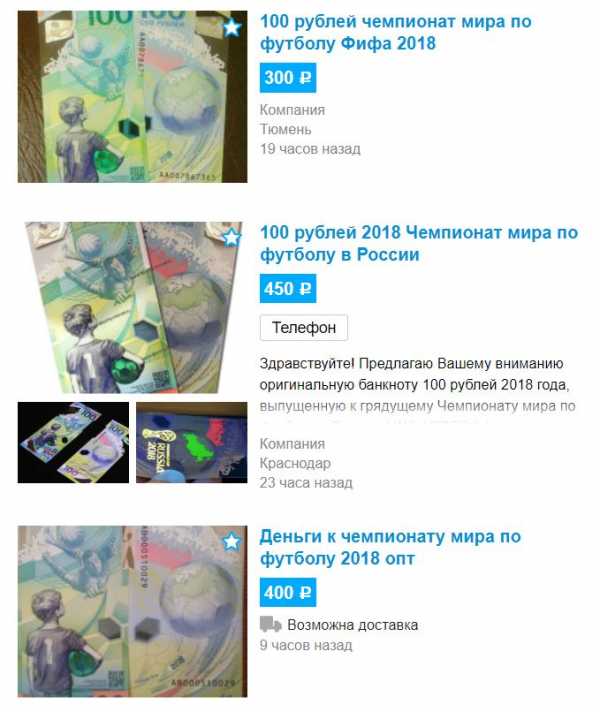Open listing "100 рублей чемпионат мира по футболу Фифа 2018"

tap(396, 32)
